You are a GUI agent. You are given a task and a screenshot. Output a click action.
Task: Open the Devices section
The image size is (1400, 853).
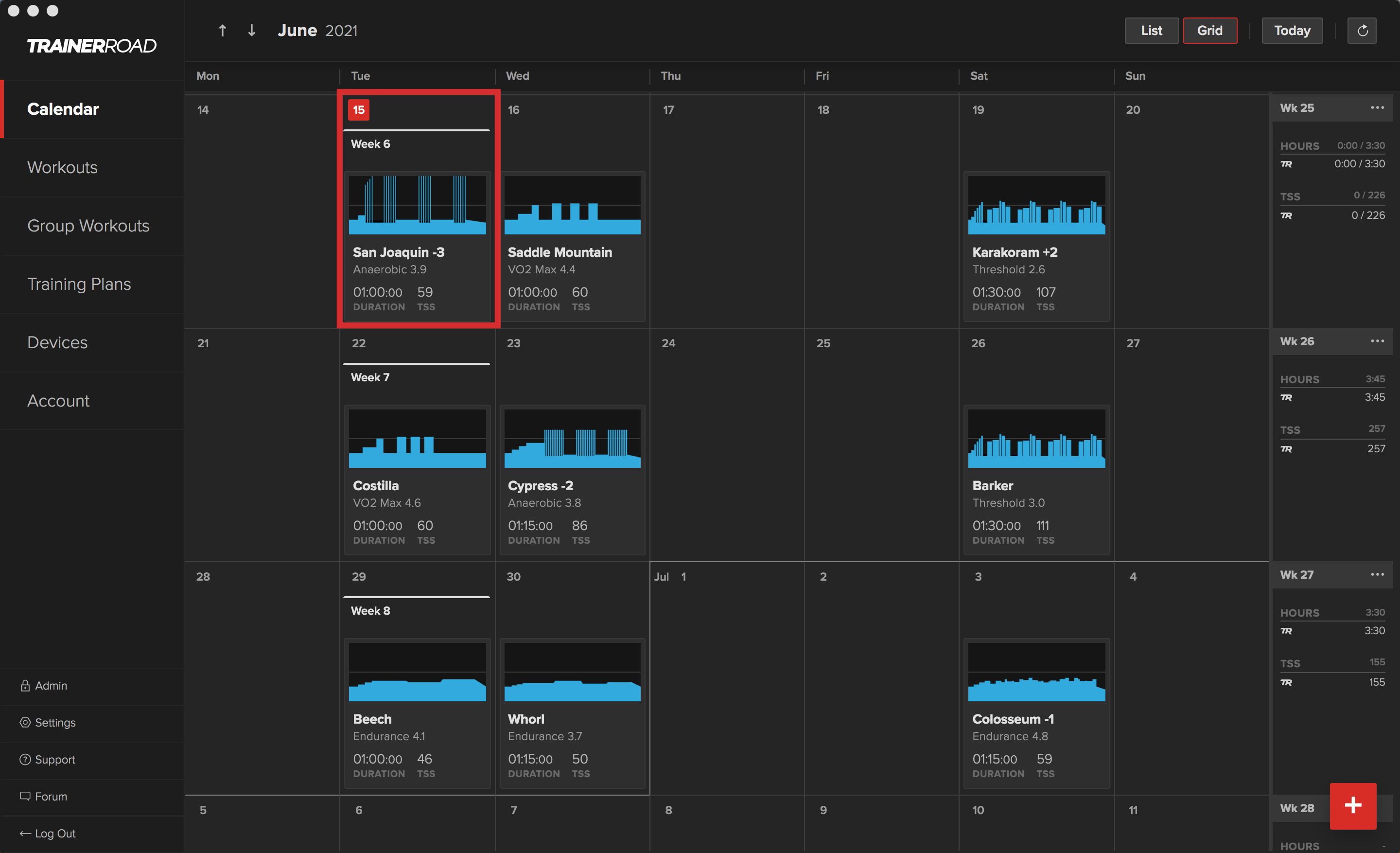coord(92,343)
